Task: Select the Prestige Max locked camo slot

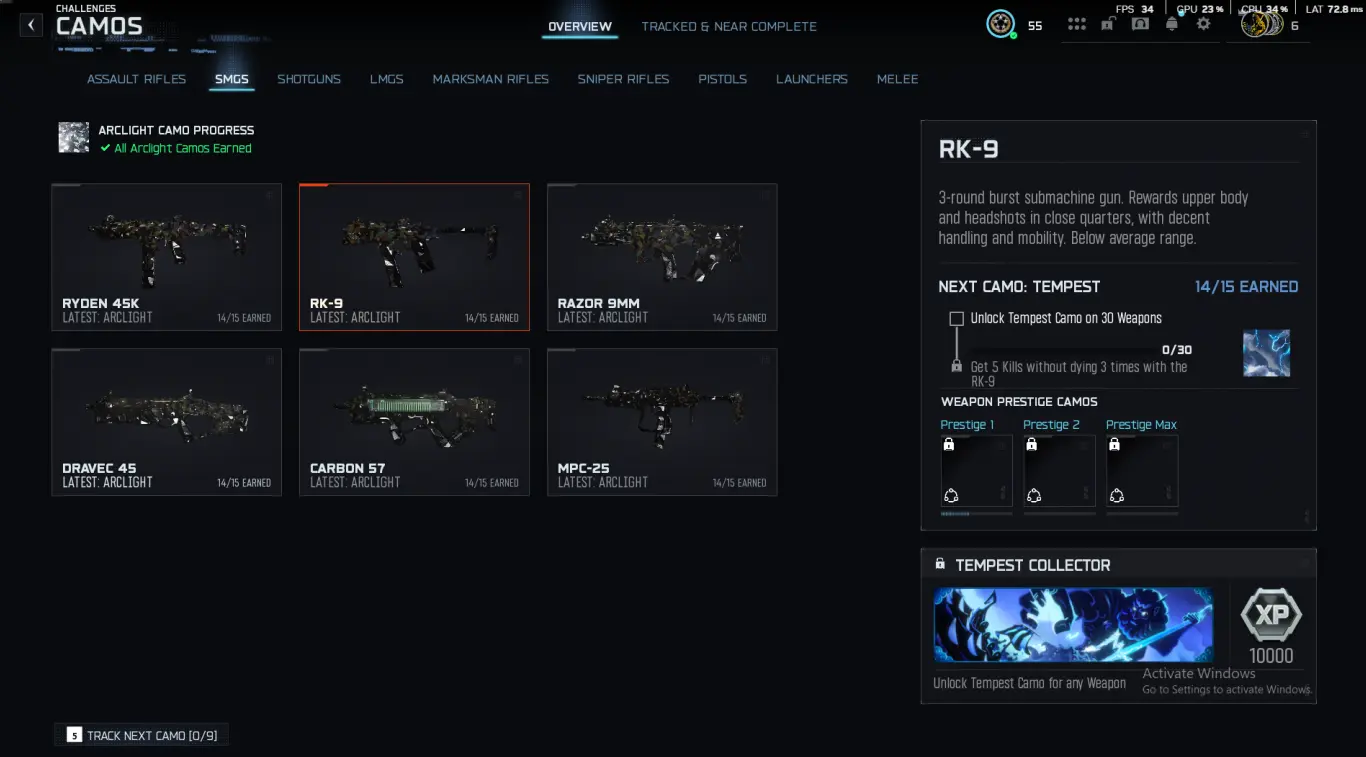Action: (x=1142, y=471)
